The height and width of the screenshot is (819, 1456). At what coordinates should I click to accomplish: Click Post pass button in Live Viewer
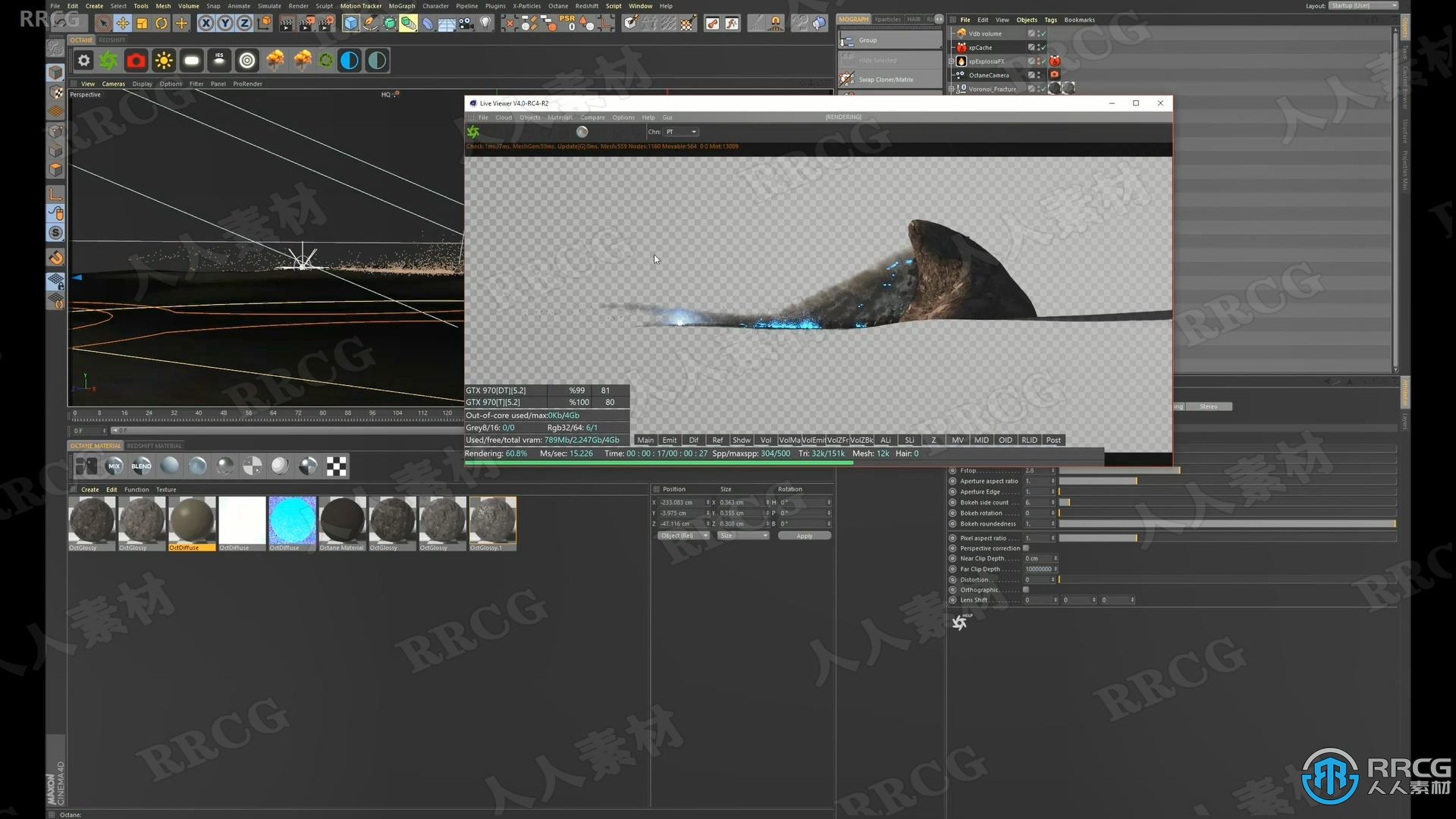[1053, 440]
